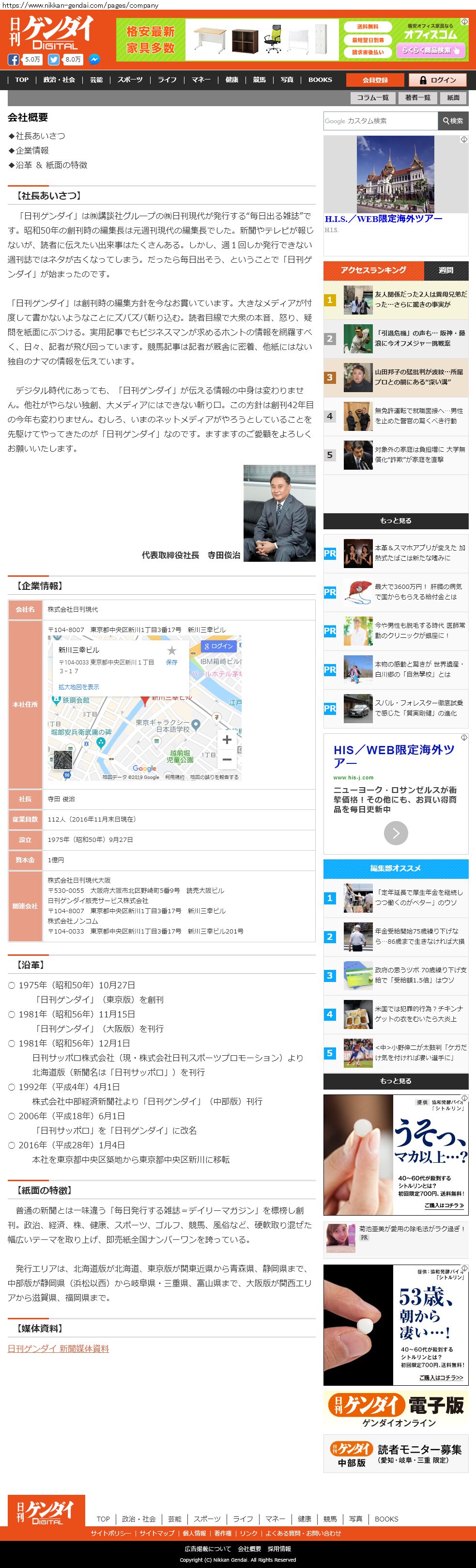Viewport: 476px width, 1568px height.
Task: Select アクセスランキング tab
Action: point(373,270)
